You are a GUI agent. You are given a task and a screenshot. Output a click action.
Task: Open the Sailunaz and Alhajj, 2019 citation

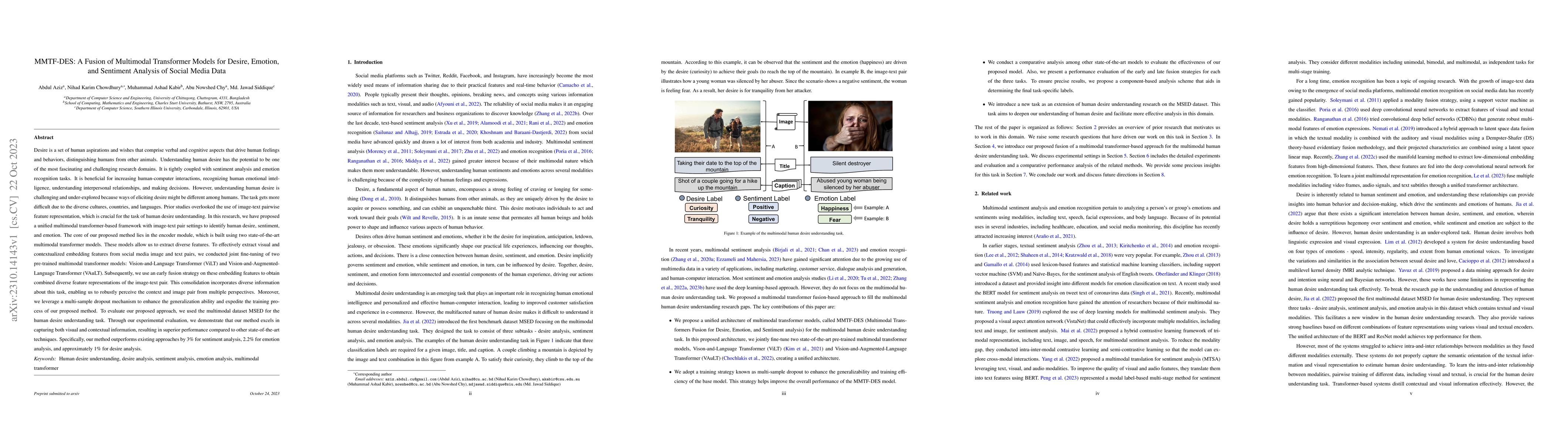pyautogui.click(x=404, y=132)
